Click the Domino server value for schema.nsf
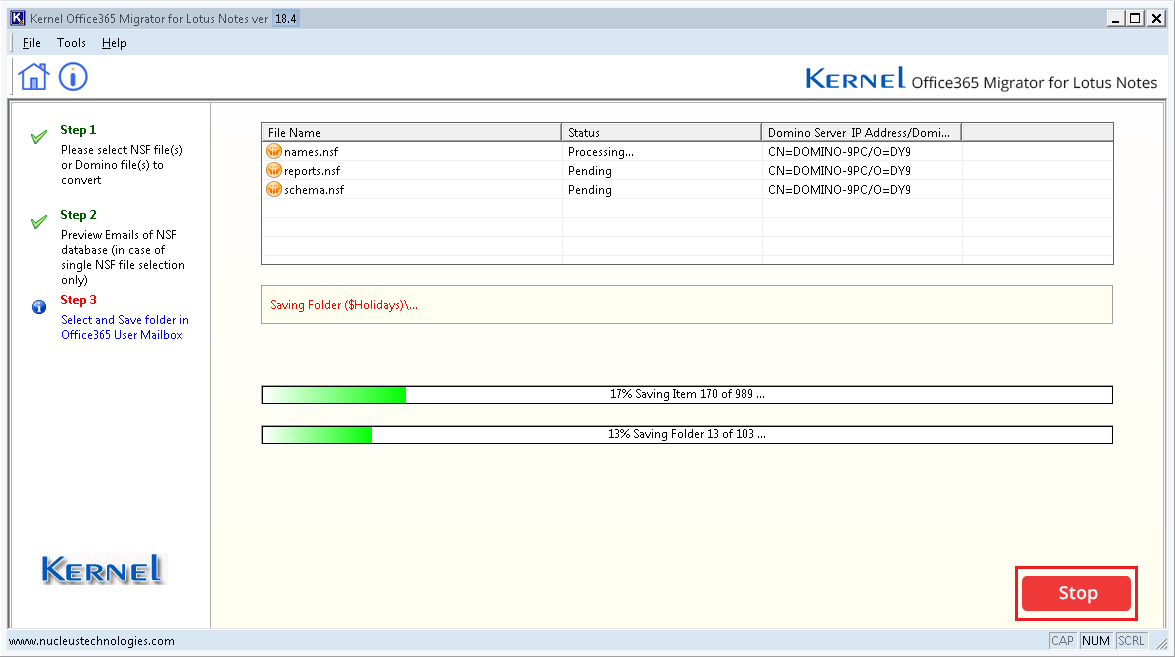Image resolution: width=1175 pixels, height=657 pixels. [x=839, y=190]
